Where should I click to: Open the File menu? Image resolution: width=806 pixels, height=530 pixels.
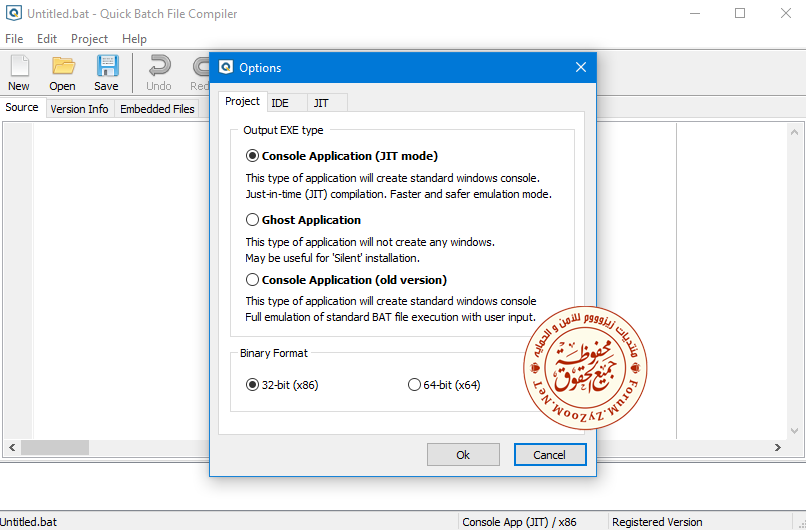14,39
